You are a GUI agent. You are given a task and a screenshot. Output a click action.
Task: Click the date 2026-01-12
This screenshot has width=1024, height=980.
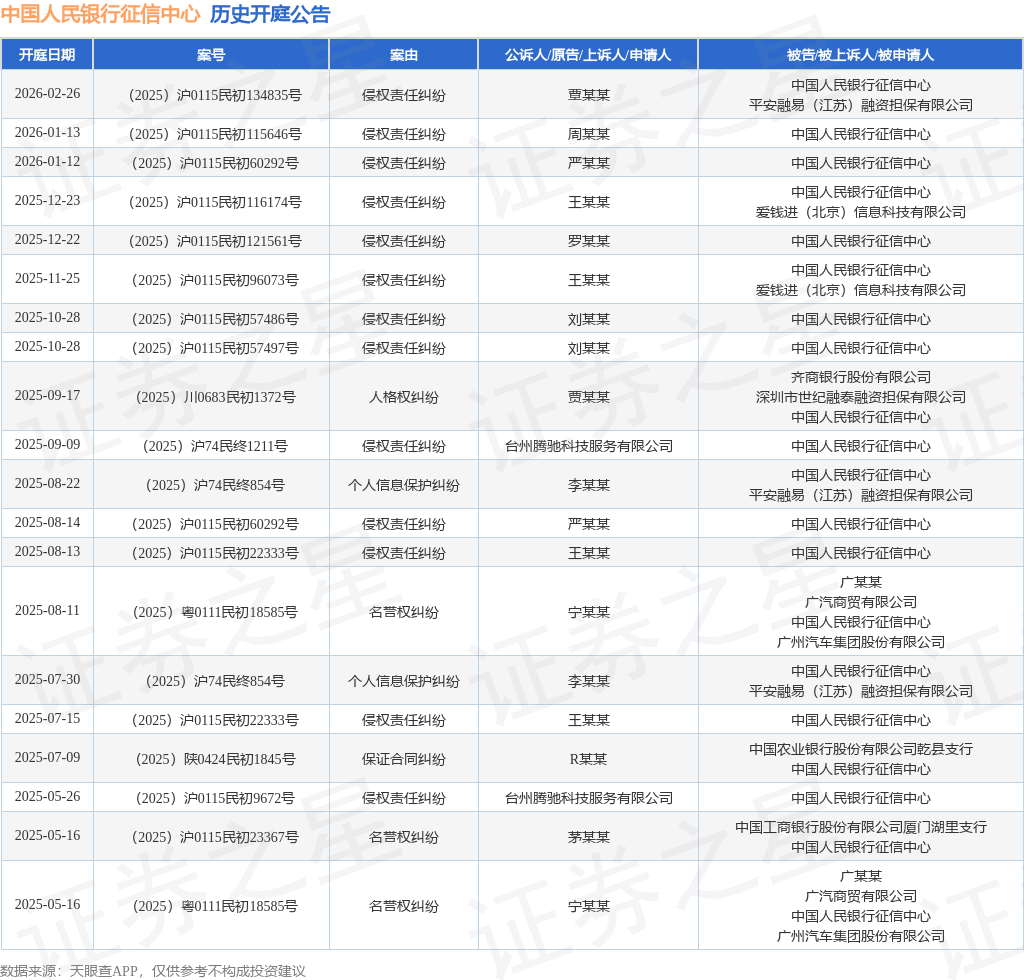coord(47,161)
